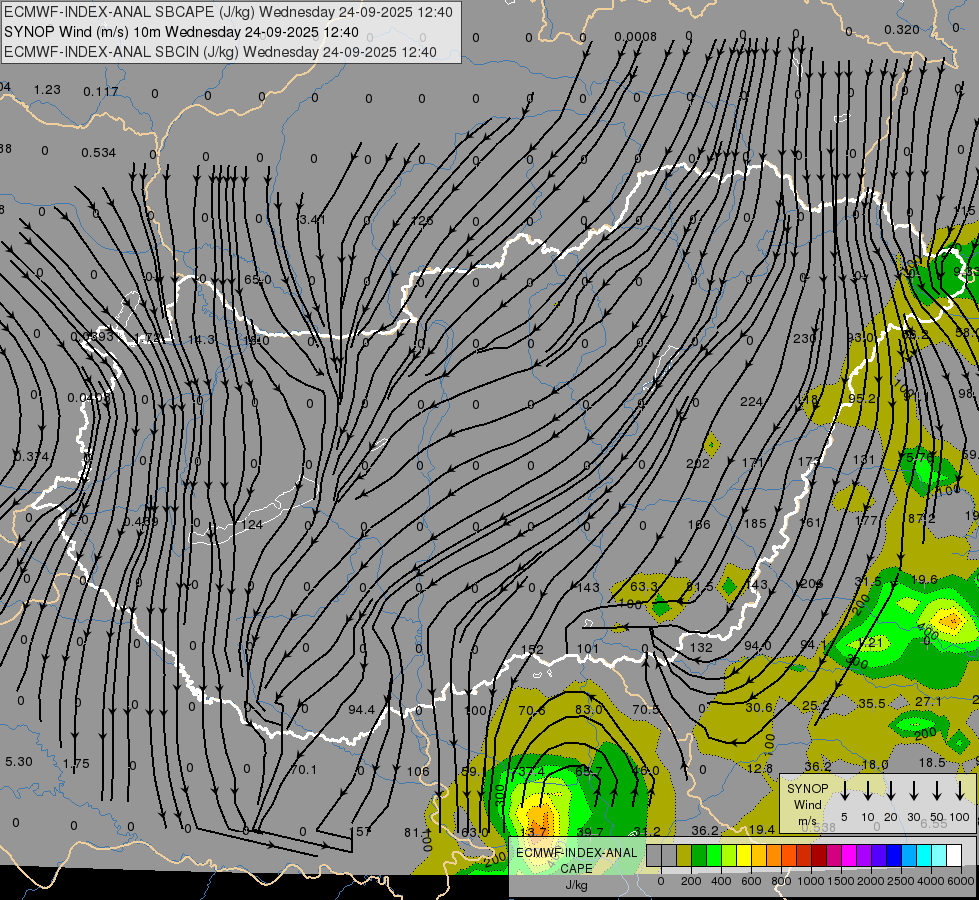Click the 124 value on the map
Screen dimensions: 979x900
pyautogui.click(x=252, y=525)
